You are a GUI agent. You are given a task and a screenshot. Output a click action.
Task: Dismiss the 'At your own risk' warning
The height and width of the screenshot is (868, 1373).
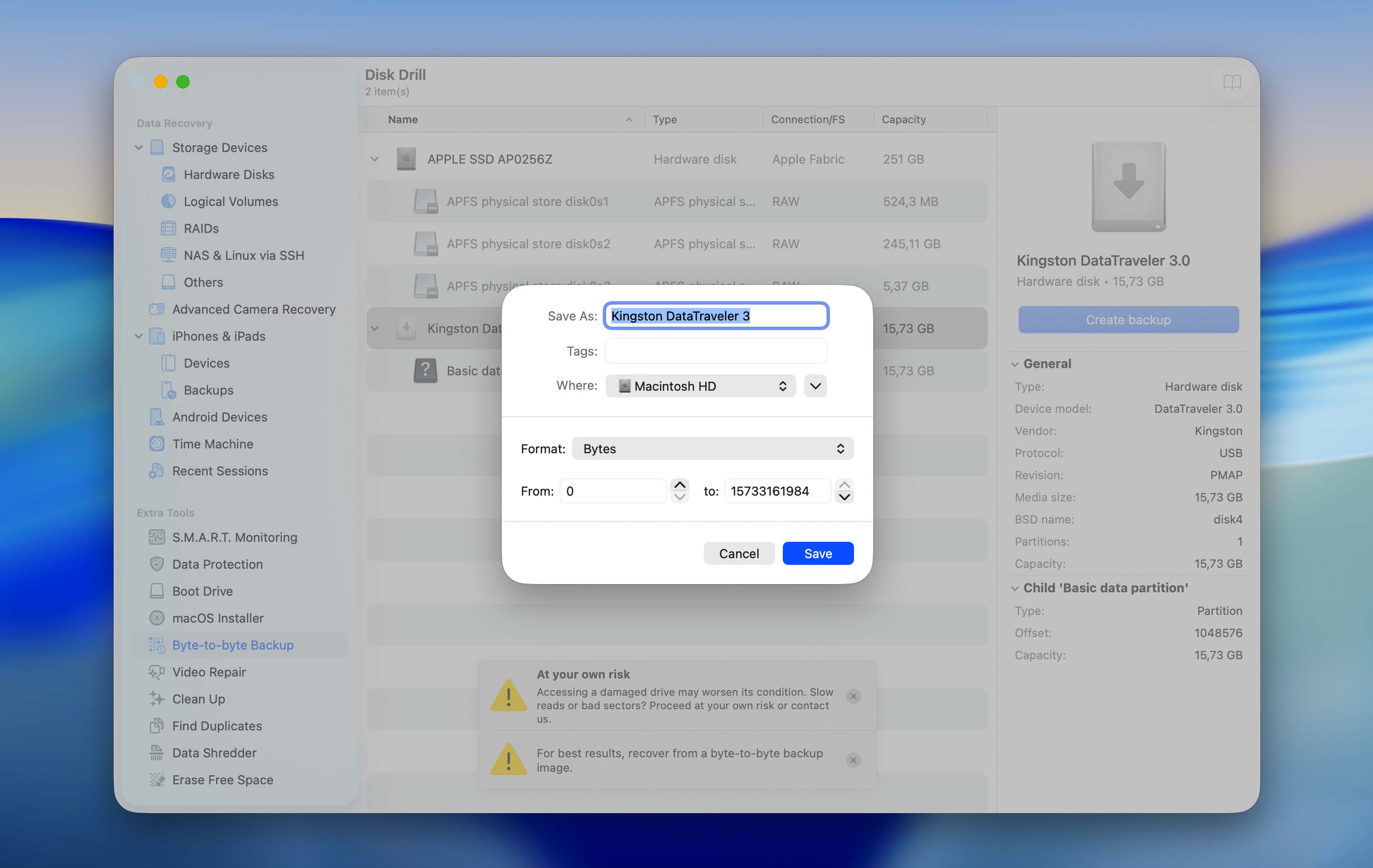[x=853, y=696]
